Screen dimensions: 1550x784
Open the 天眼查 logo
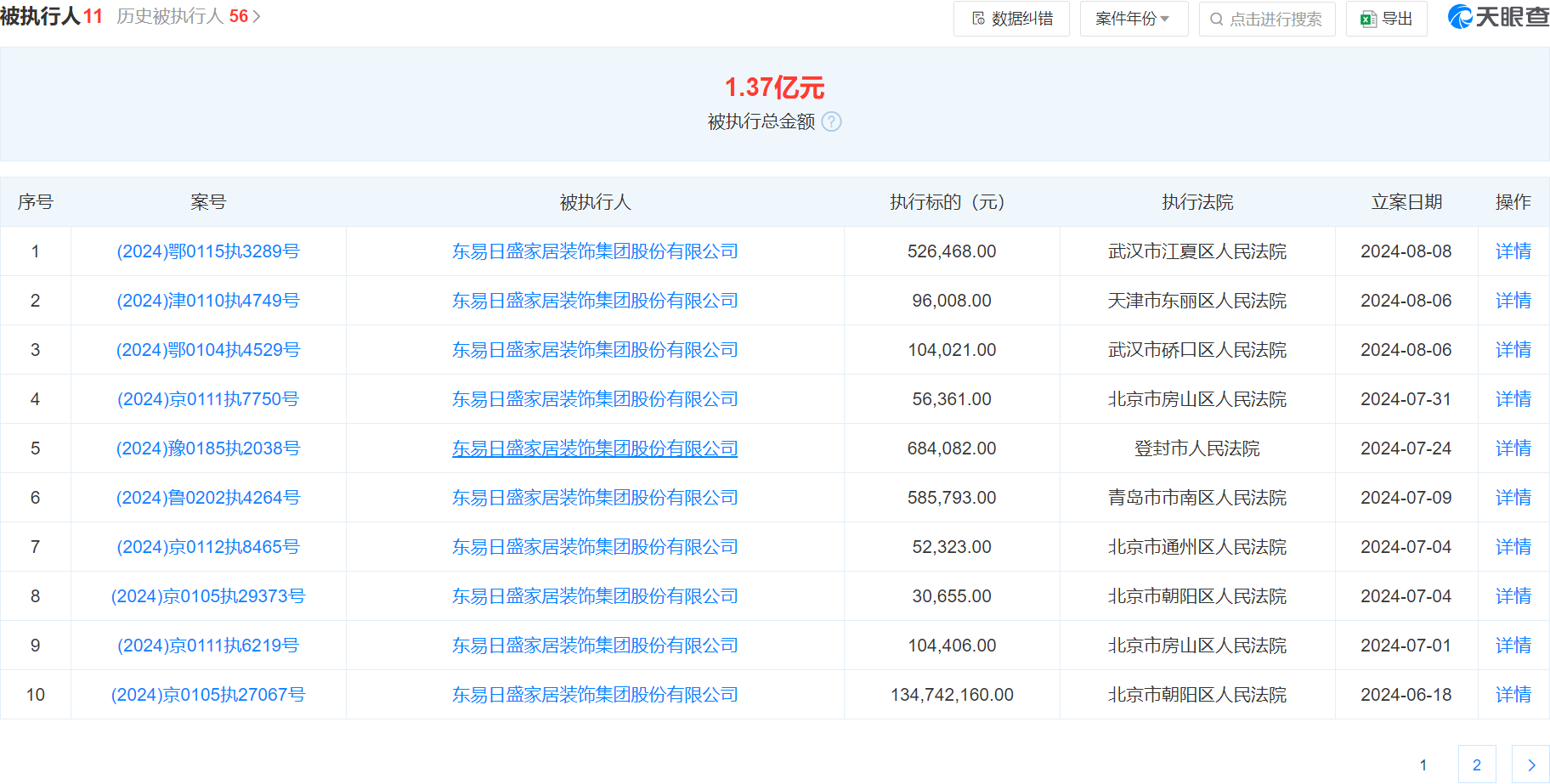pos(1498,17)
